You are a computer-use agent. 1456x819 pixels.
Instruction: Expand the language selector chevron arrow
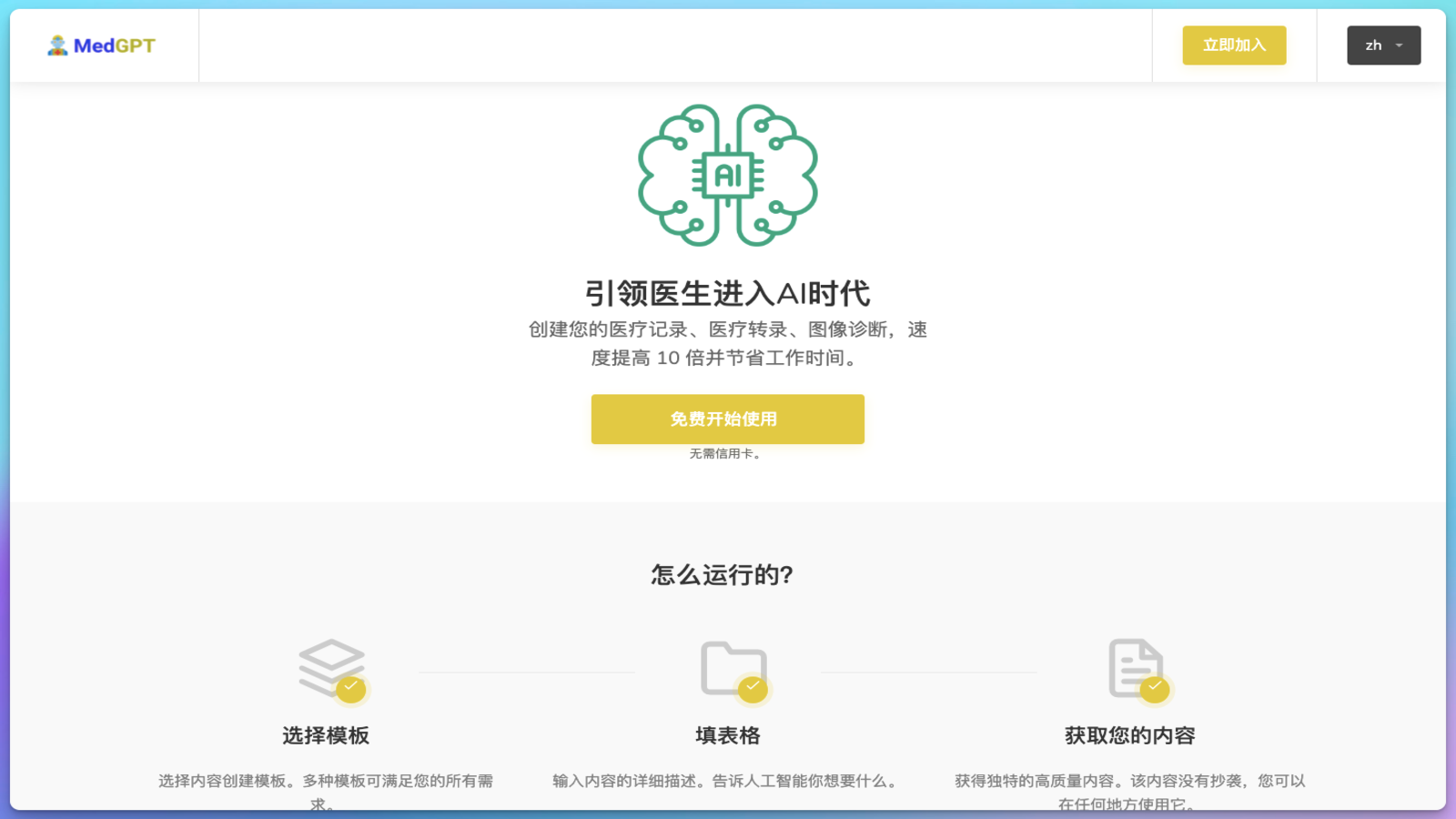pyautogui.click(x=1398, y=45)
